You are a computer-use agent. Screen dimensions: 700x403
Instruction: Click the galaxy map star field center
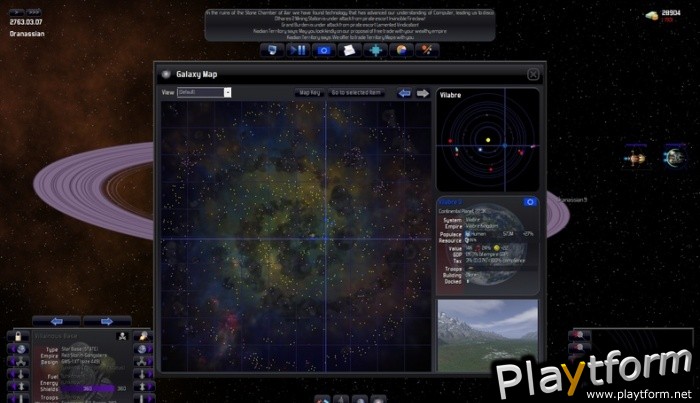coord(296,237)
